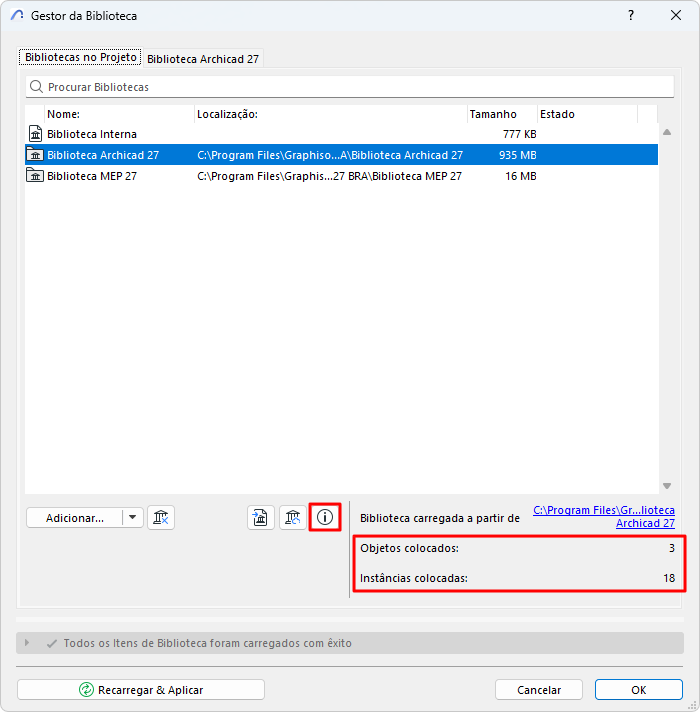Select the Biblioteca MEP 27 row name
700x712 pixels.
92,176
